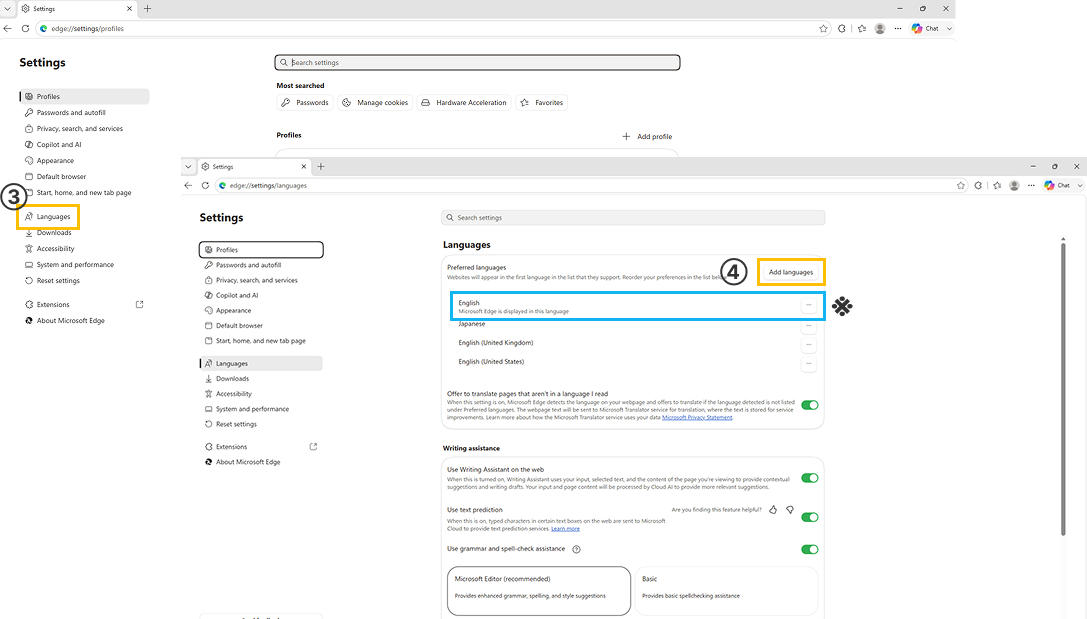Toggle Use Writing Assistant on the web

(810, 478)
